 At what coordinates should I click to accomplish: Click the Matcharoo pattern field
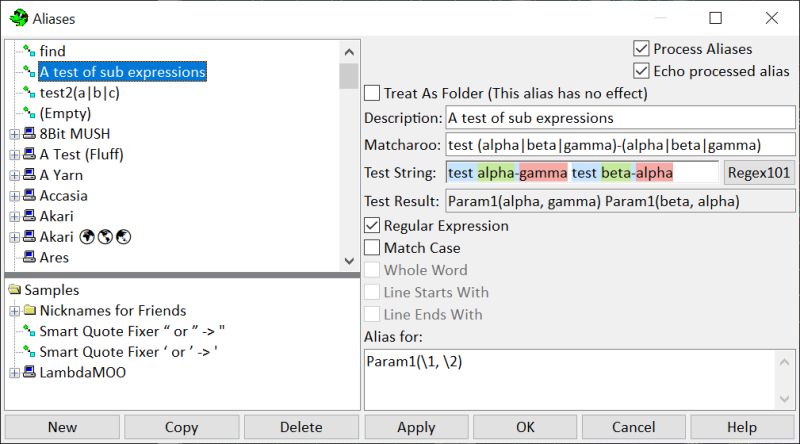point(620,145)
